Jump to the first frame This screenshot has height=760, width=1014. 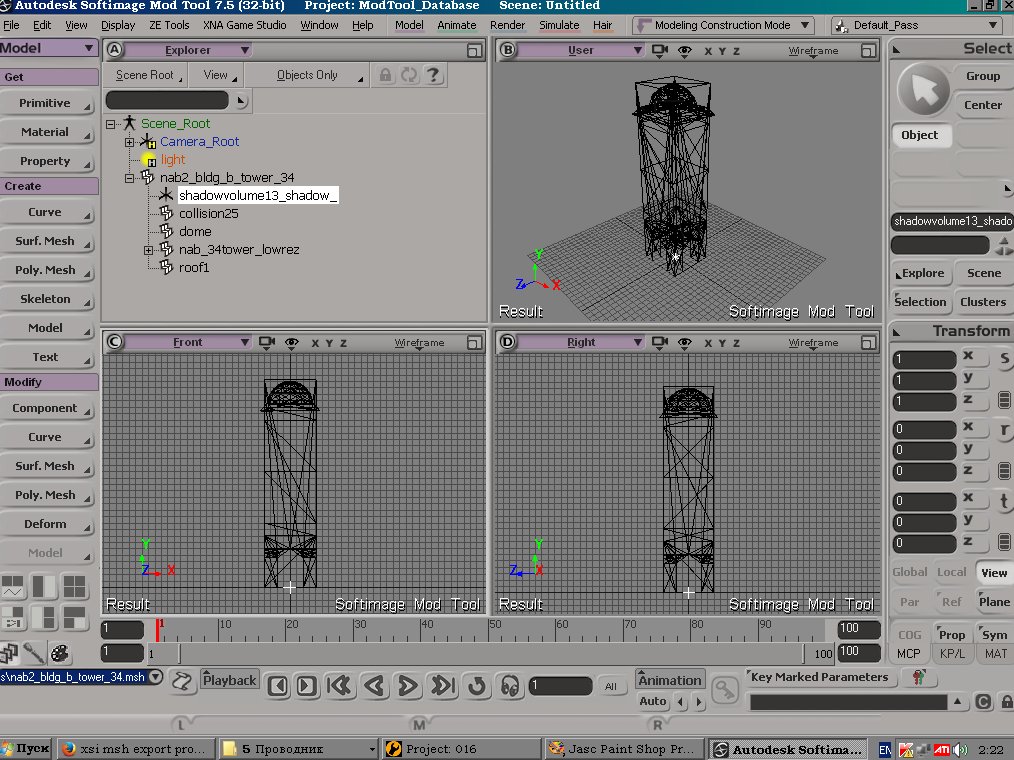340,686
